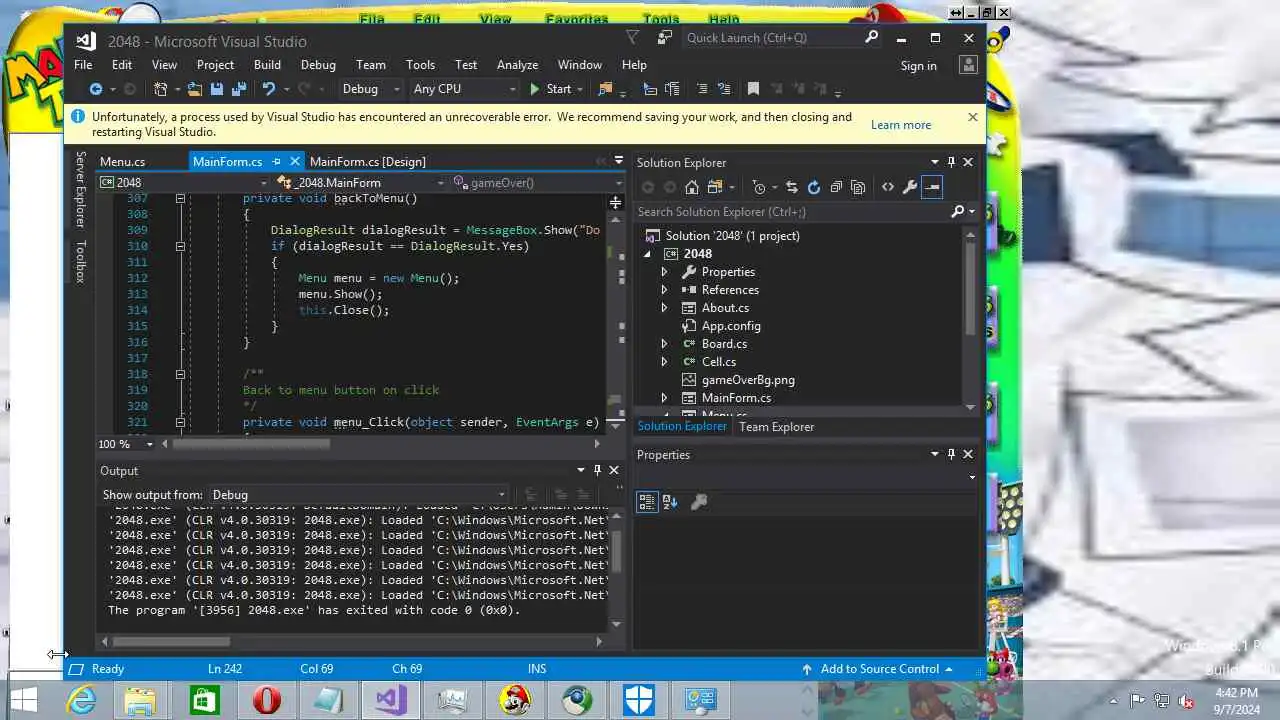Click the Save All toolbar icon
The width and height of the screenshot is (1280, 720).
tap(238, 89)
